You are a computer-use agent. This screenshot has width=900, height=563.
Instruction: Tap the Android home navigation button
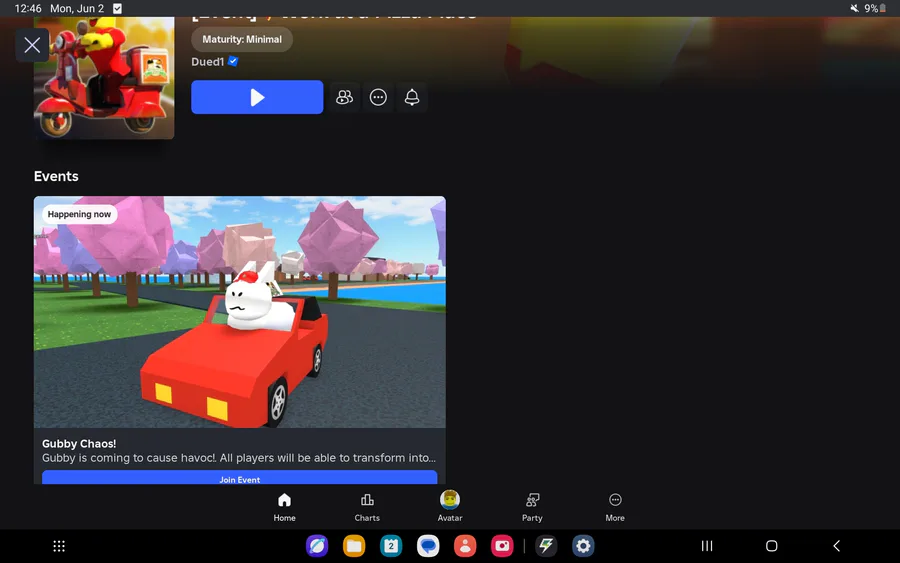click(771, 546)
